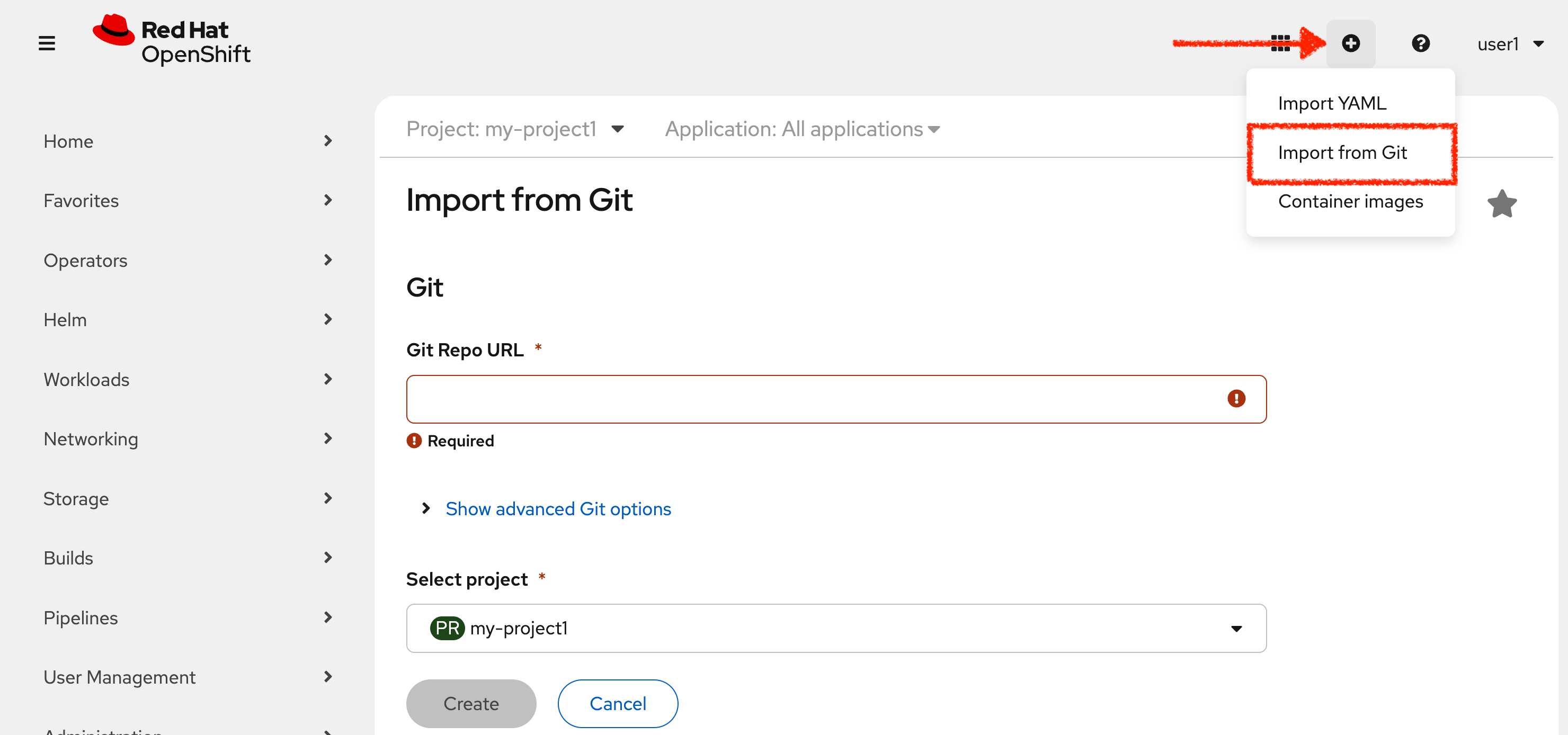Click the Cancel button
Image resolution: width=1568 pixels, height=735 pixels.
617,703
